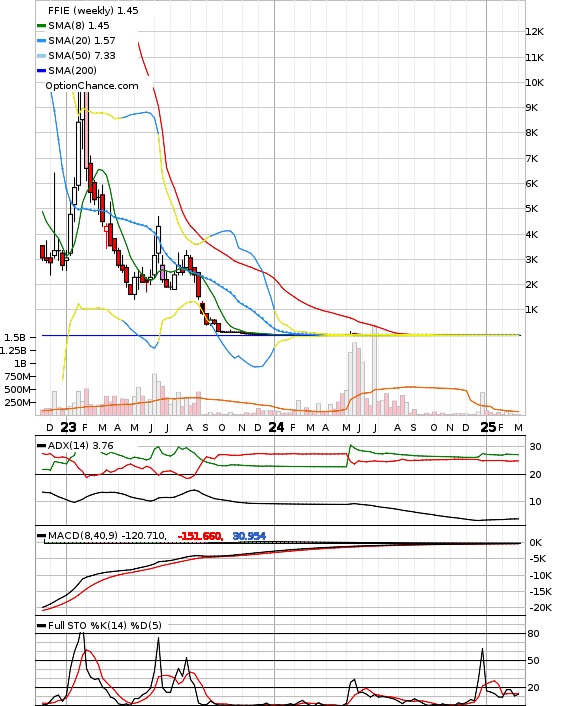Click the 1.5B volume axis label

pyautogui.click(x=16, y=337)
